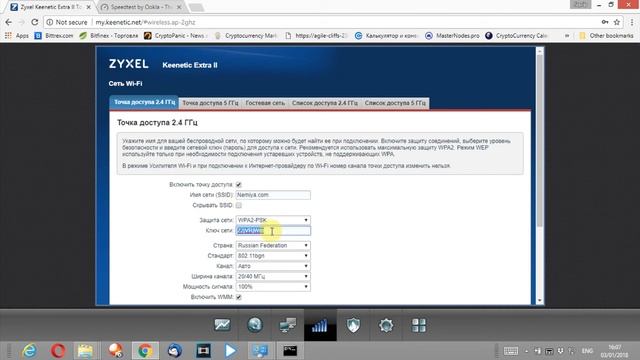The image size is (640, 360).
Task: Toggle the enable access point checkbox
Action: click(239, 185)
